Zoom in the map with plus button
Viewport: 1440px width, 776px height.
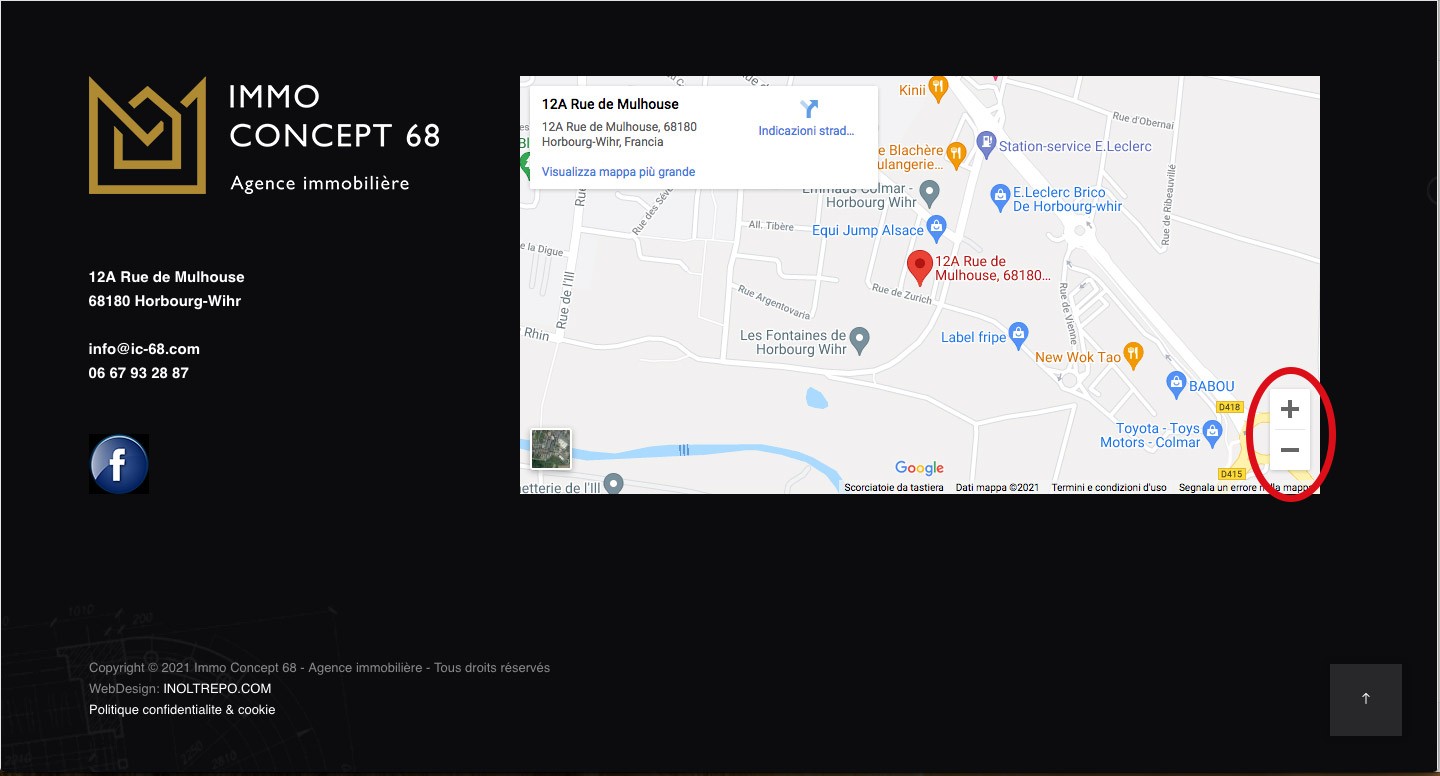[x=1290, y=409]
